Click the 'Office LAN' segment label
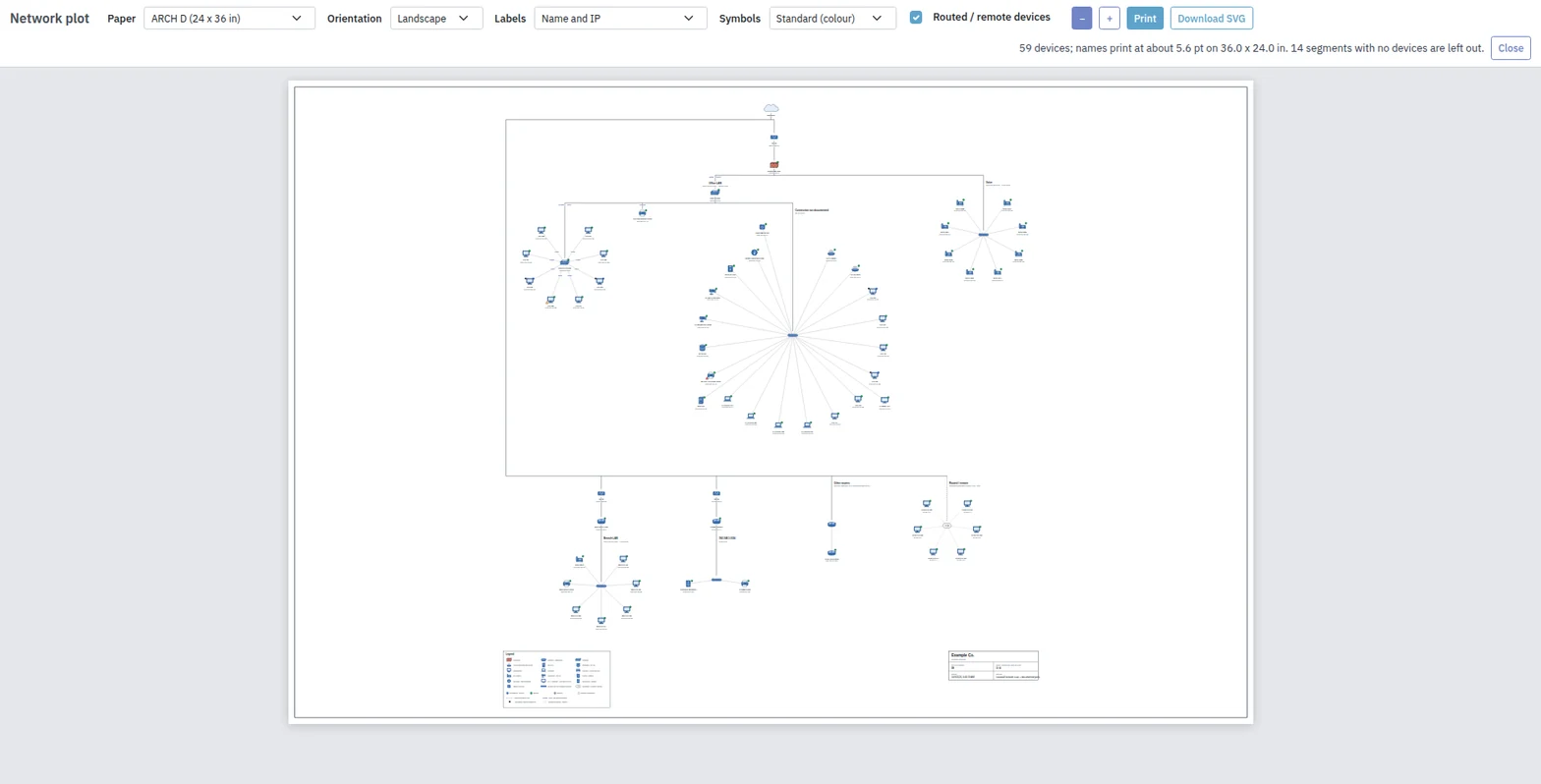The image size is (1541, 784). [x=715, y=182]
